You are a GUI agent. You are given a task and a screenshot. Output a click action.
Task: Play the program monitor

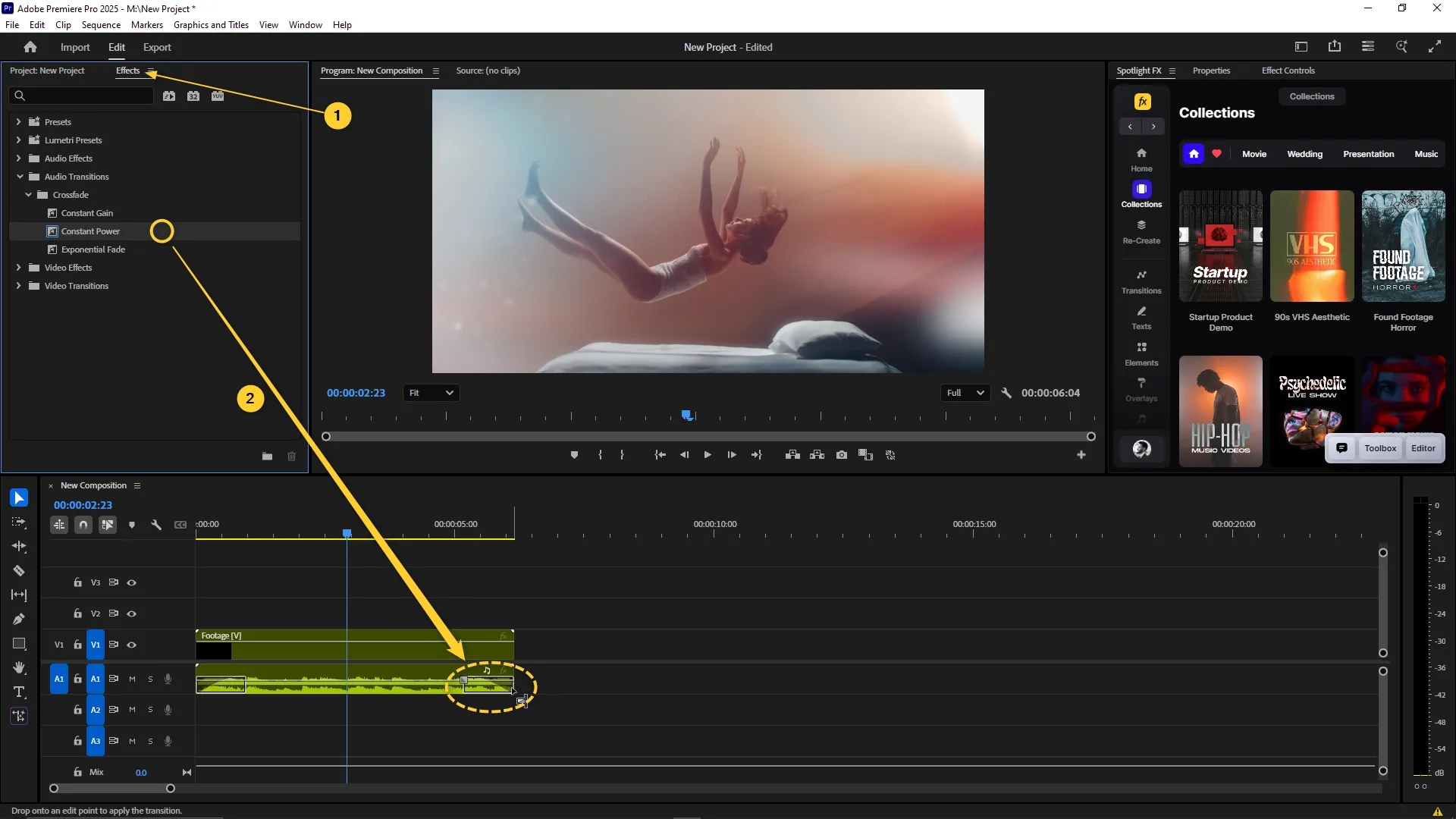[708, 455]
